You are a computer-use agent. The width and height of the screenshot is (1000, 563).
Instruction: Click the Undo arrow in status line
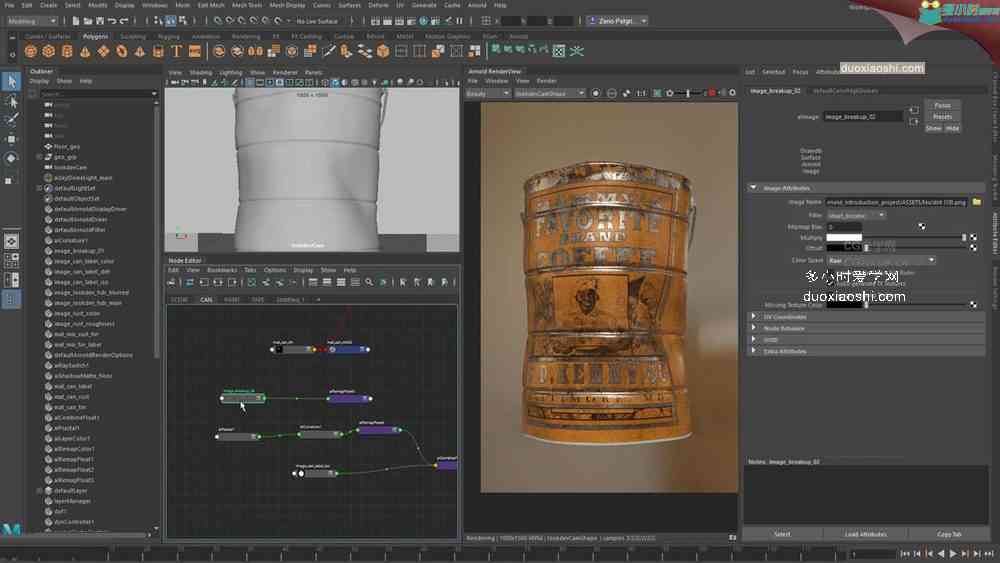[112, 21]
